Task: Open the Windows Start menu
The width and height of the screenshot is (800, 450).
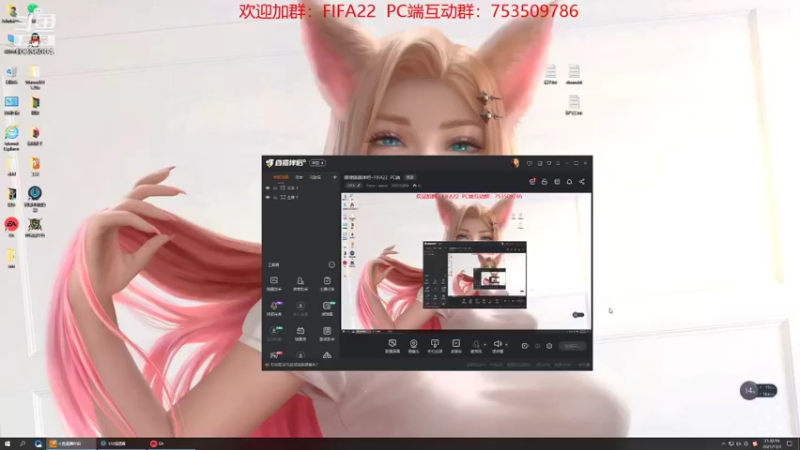Action: click(x=7, y=444)
